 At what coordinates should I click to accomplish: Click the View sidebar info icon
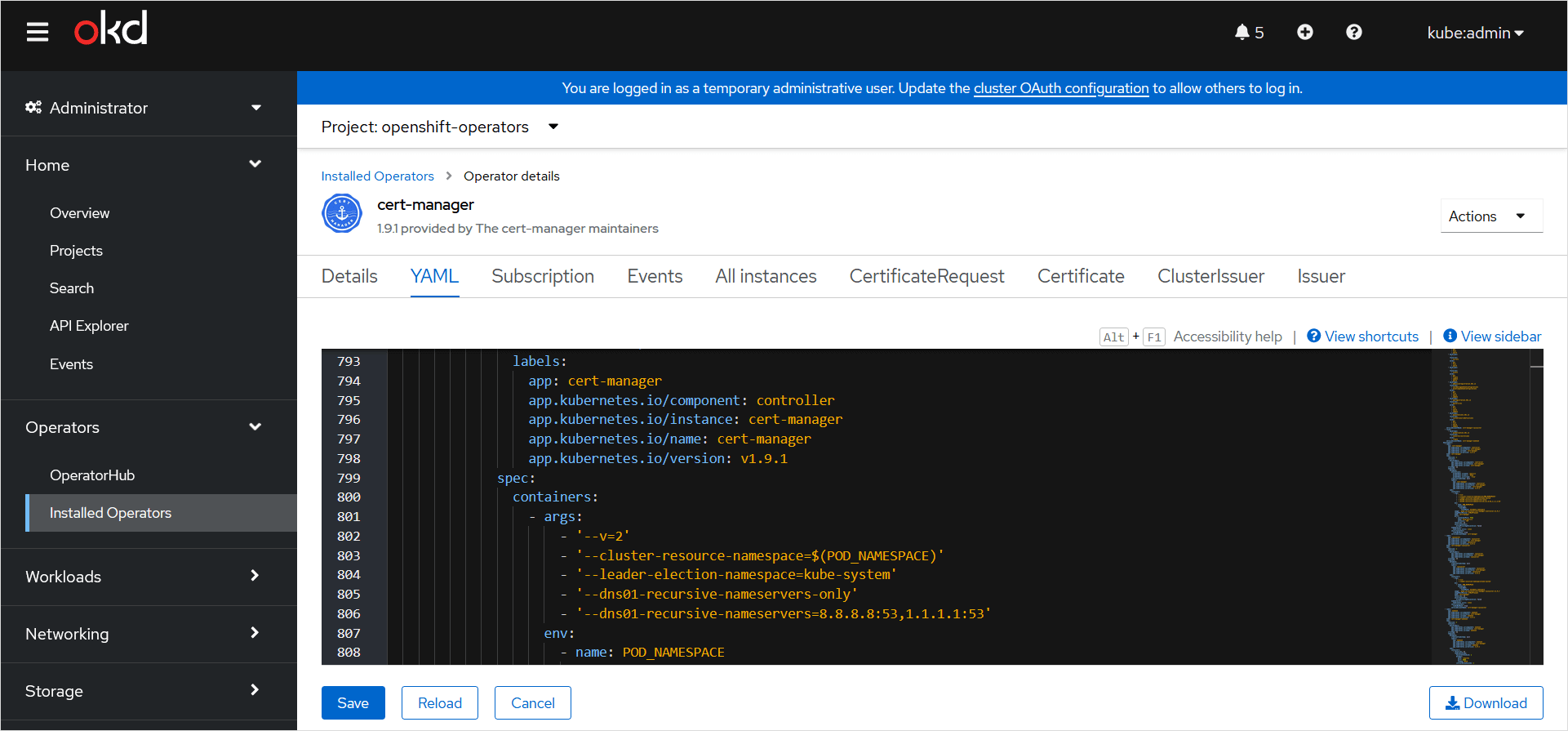pos(1450,336)
